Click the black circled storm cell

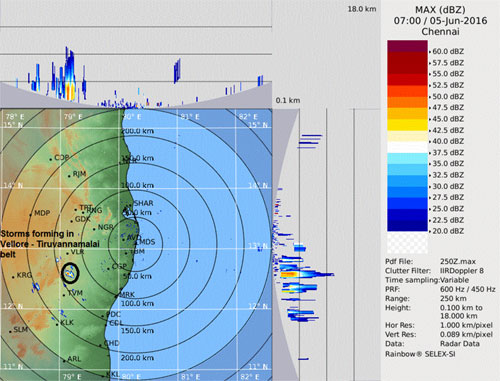point(70,273)
